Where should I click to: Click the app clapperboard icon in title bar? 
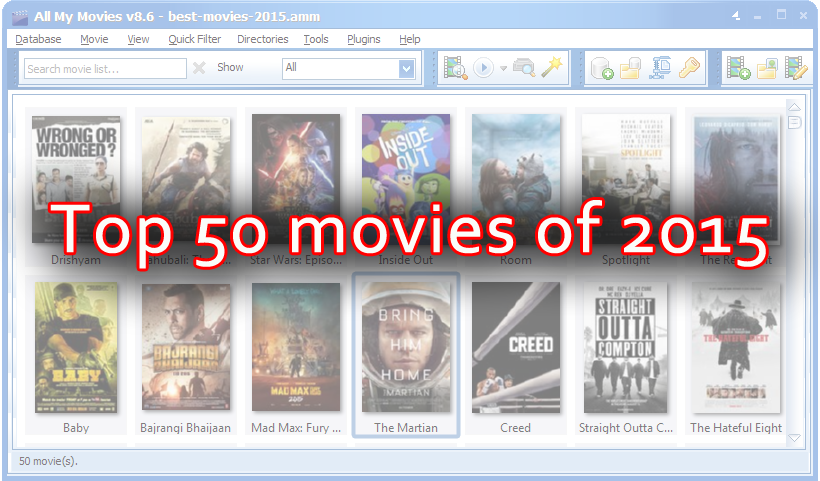[x=19, y=17]
